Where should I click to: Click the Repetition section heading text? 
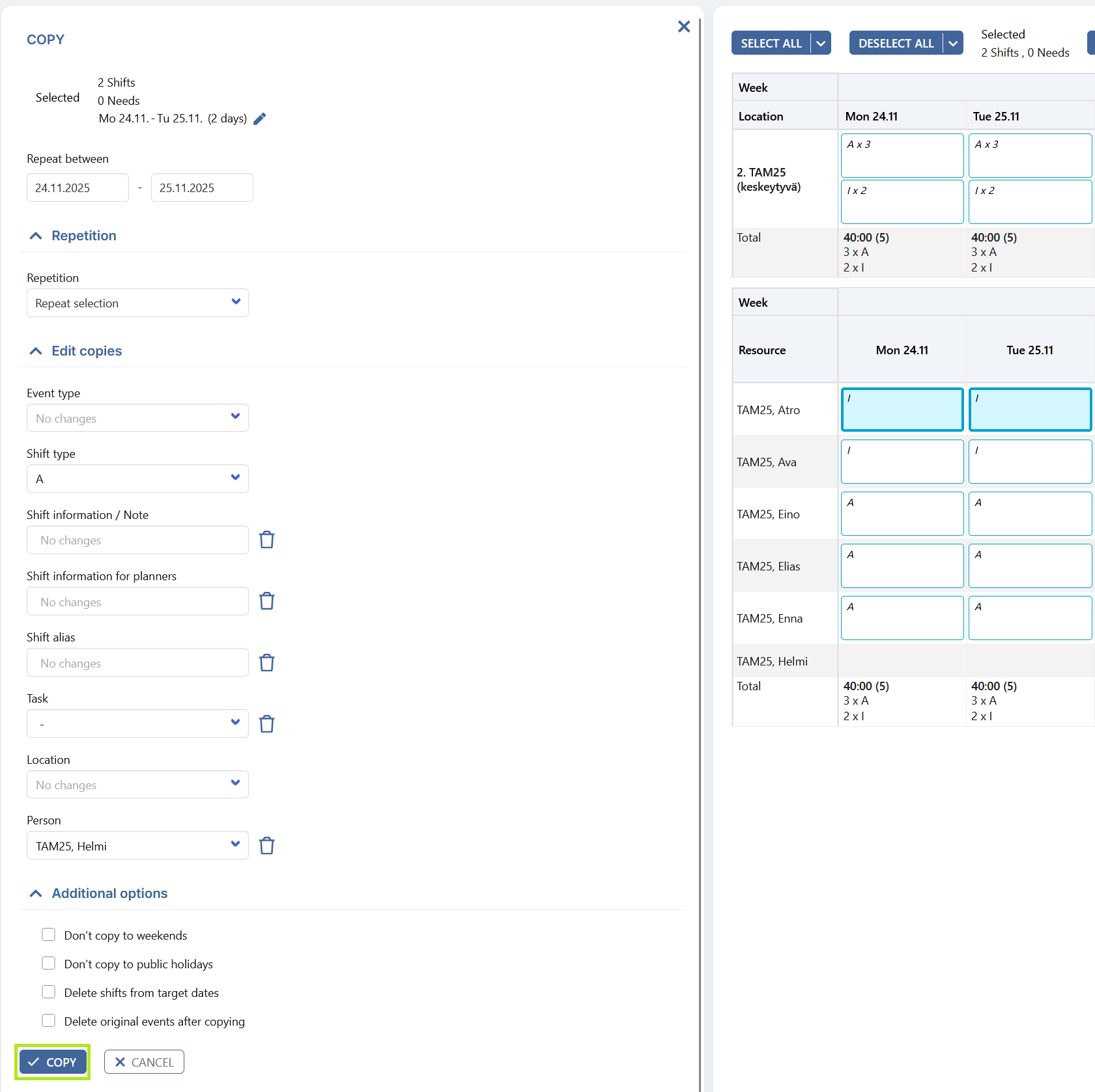coord(84,236)
